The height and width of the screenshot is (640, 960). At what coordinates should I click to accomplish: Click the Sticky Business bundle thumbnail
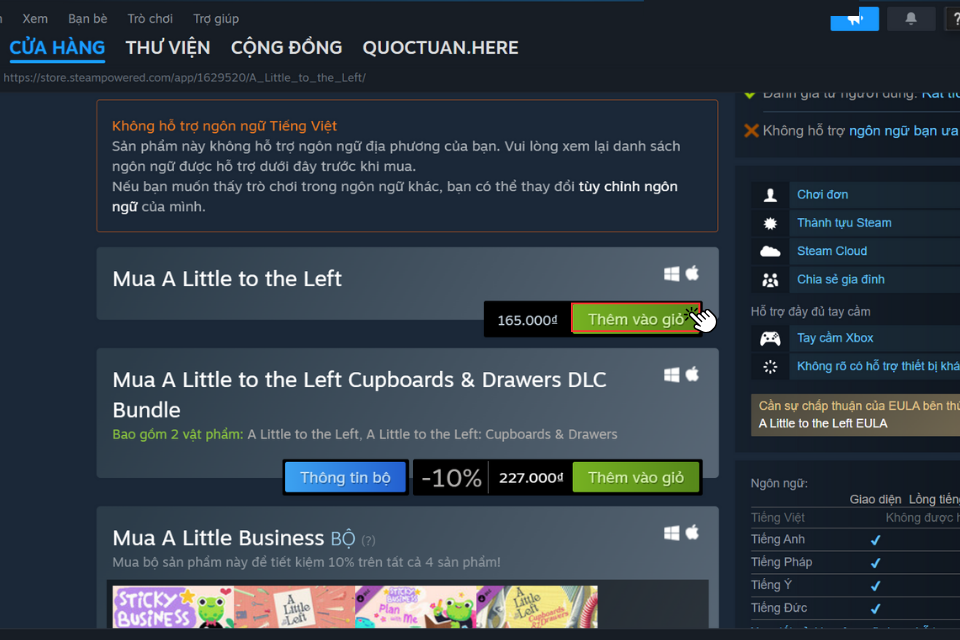click(x=173, y=607)
